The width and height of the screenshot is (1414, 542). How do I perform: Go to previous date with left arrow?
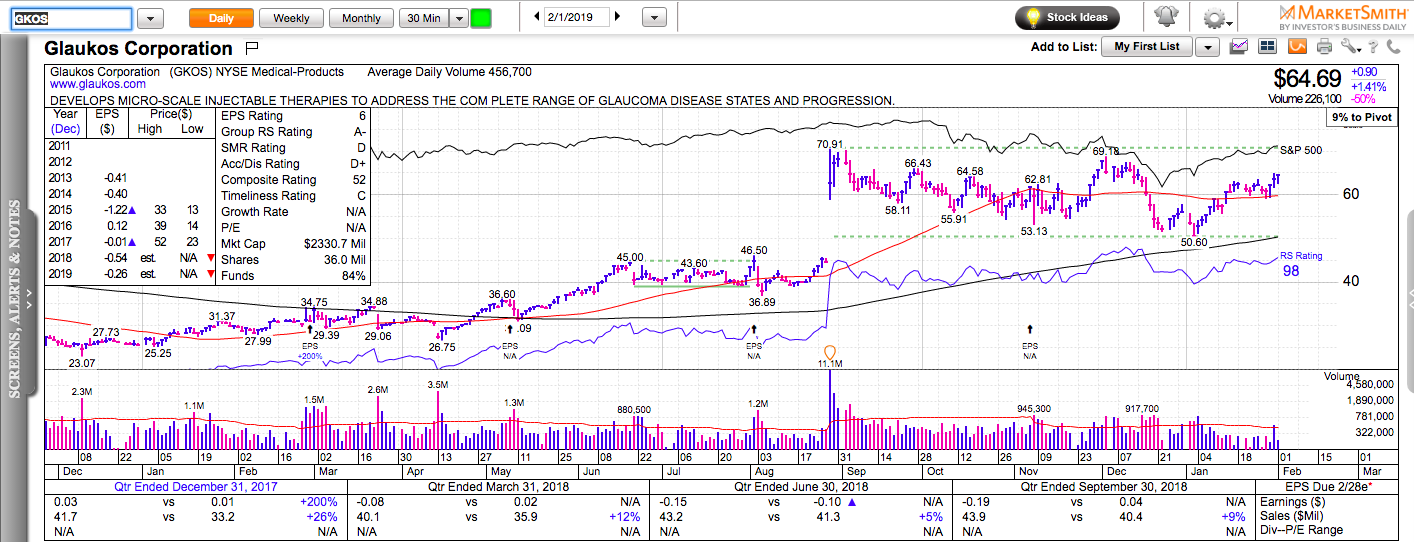537,17
